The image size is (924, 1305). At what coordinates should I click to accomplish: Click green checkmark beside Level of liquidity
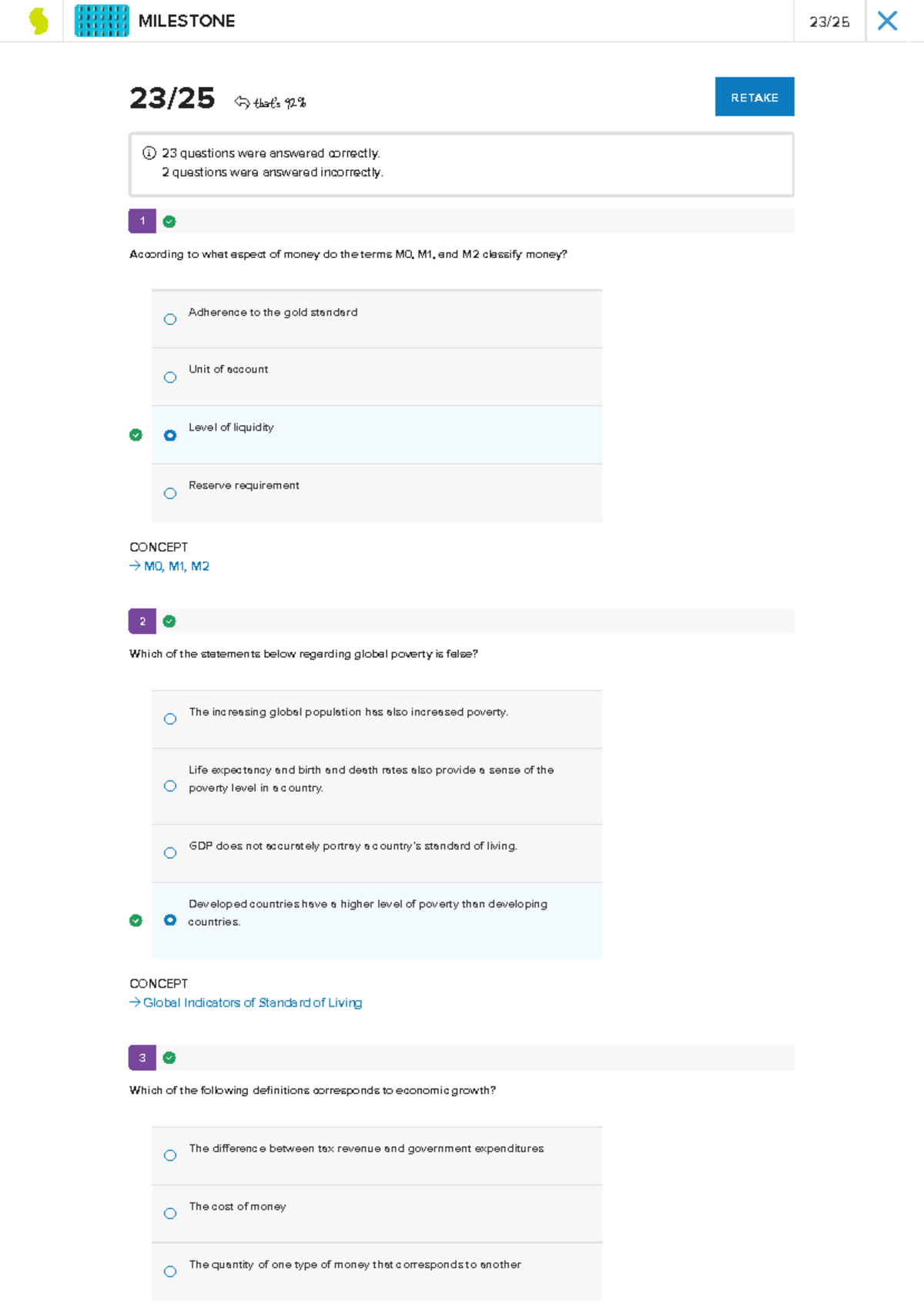pyautogui.click(x=136, y=435)
